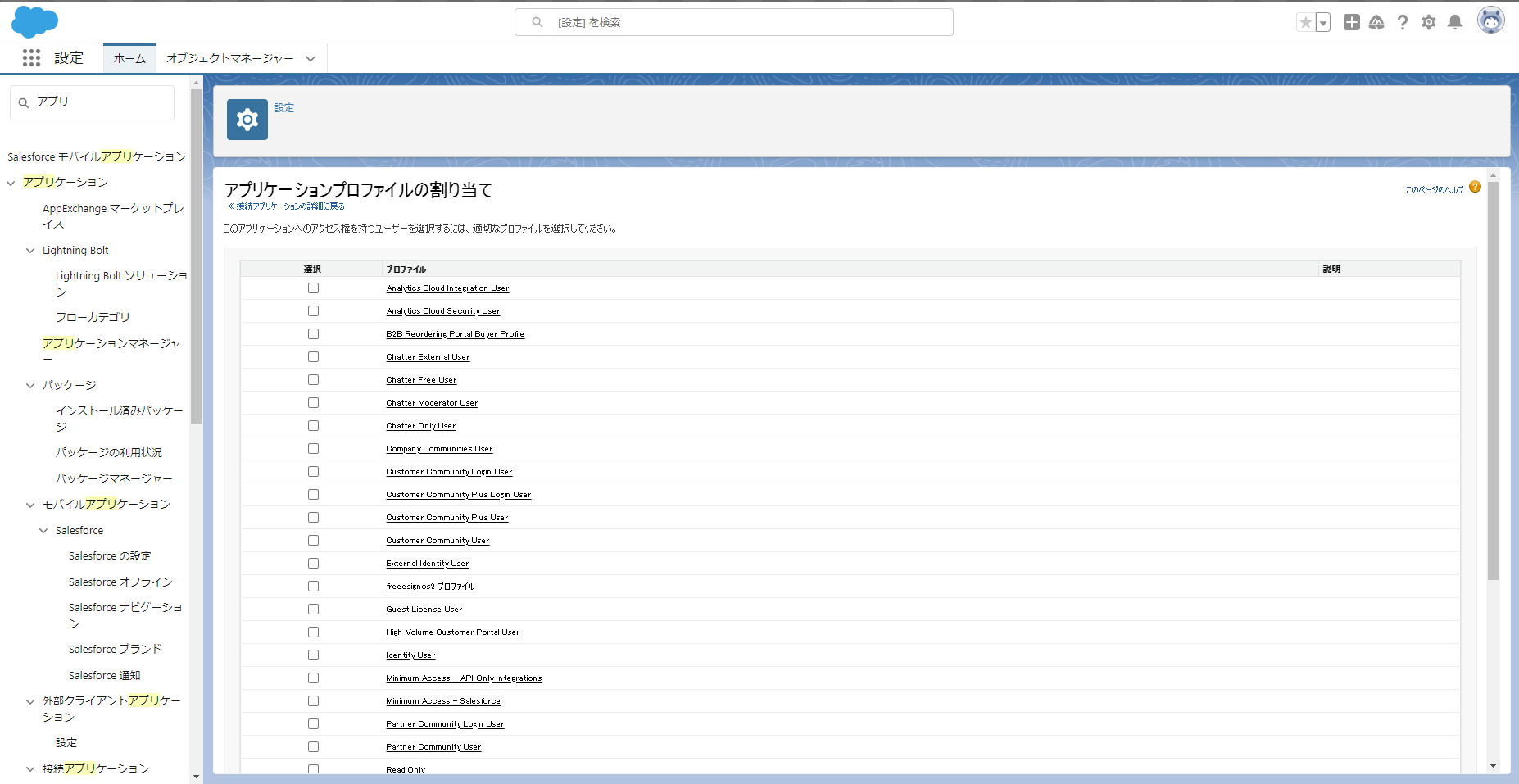
Task: Check the Analytics Cloud Security User checkbox
Action: (313, 311)
